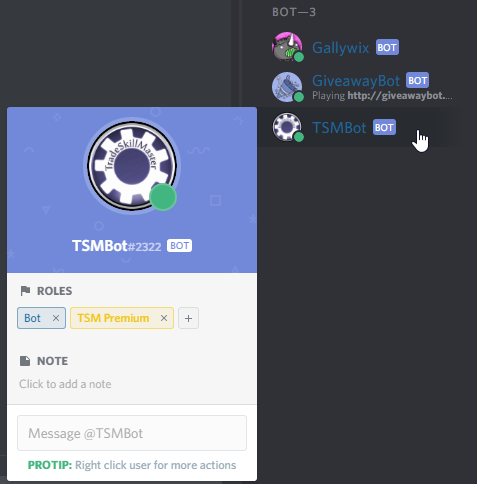Add a role with the plus button
Viewport: 477px width, 484px height.
188,318
